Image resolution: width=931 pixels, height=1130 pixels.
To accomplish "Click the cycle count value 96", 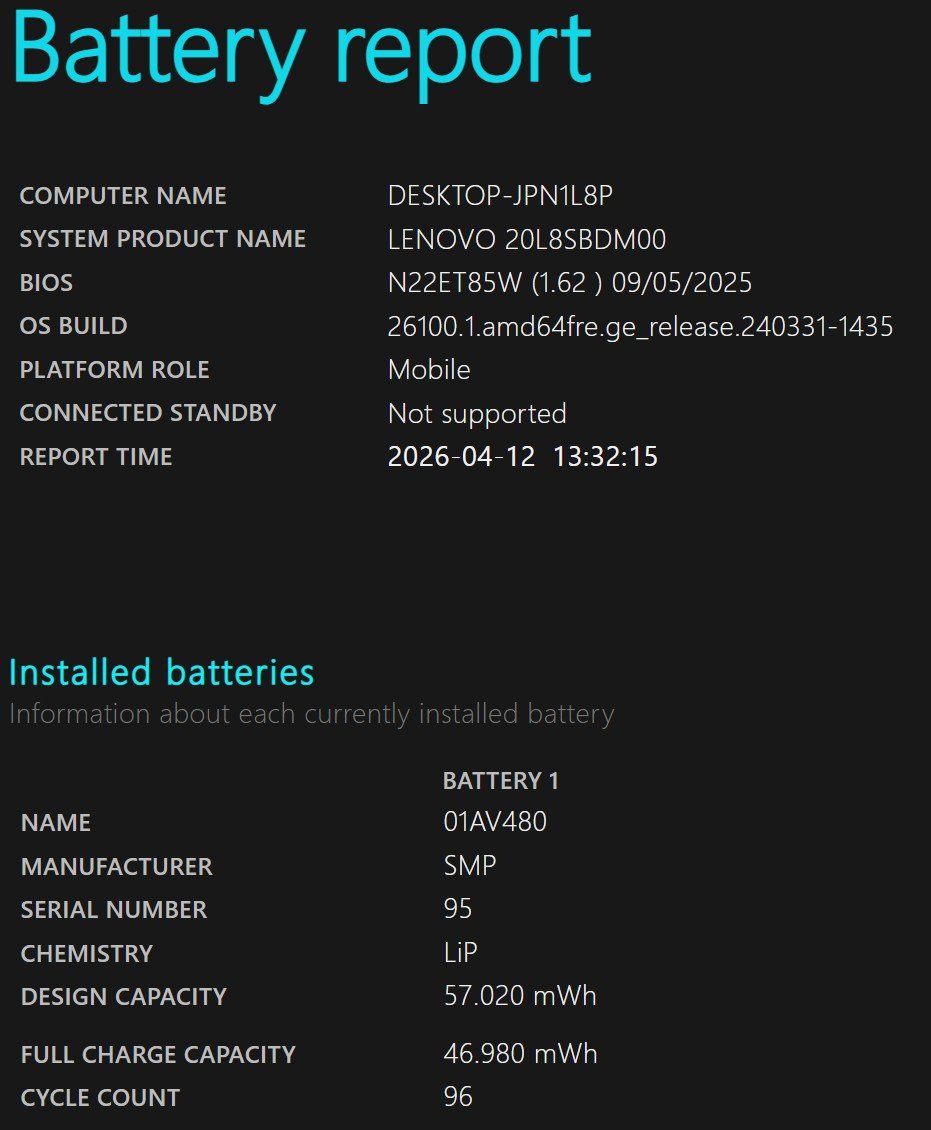I will 458,1097.
